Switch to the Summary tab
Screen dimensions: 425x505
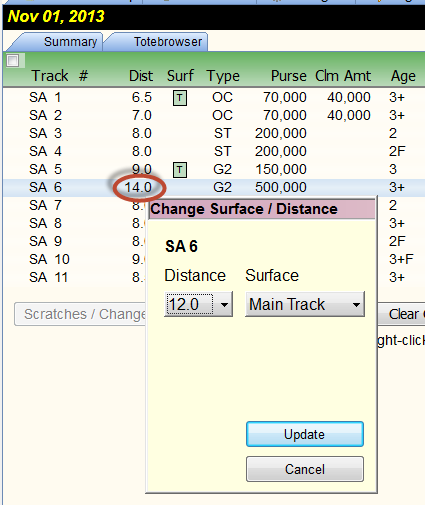[x=70, y=42]
